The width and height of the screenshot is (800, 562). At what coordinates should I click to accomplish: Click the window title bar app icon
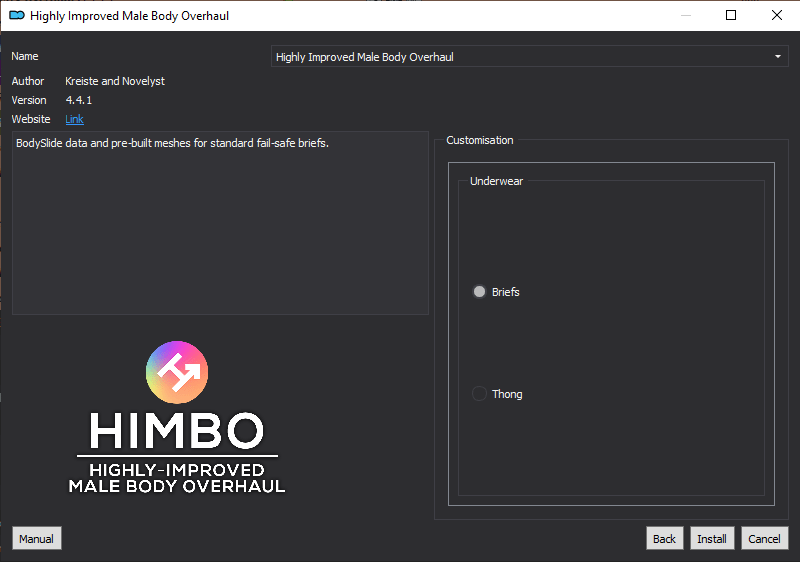pyautogui.click(x=17, y=15)
